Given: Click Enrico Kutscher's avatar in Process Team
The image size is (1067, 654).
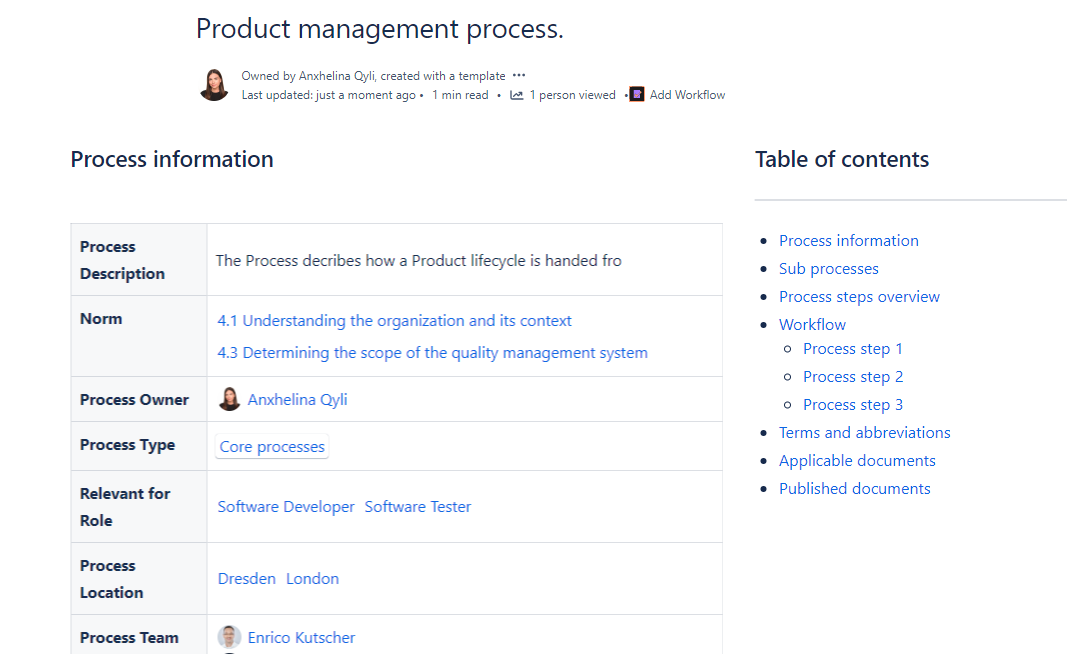Looking at the screenshot, I should pos(229,637).
